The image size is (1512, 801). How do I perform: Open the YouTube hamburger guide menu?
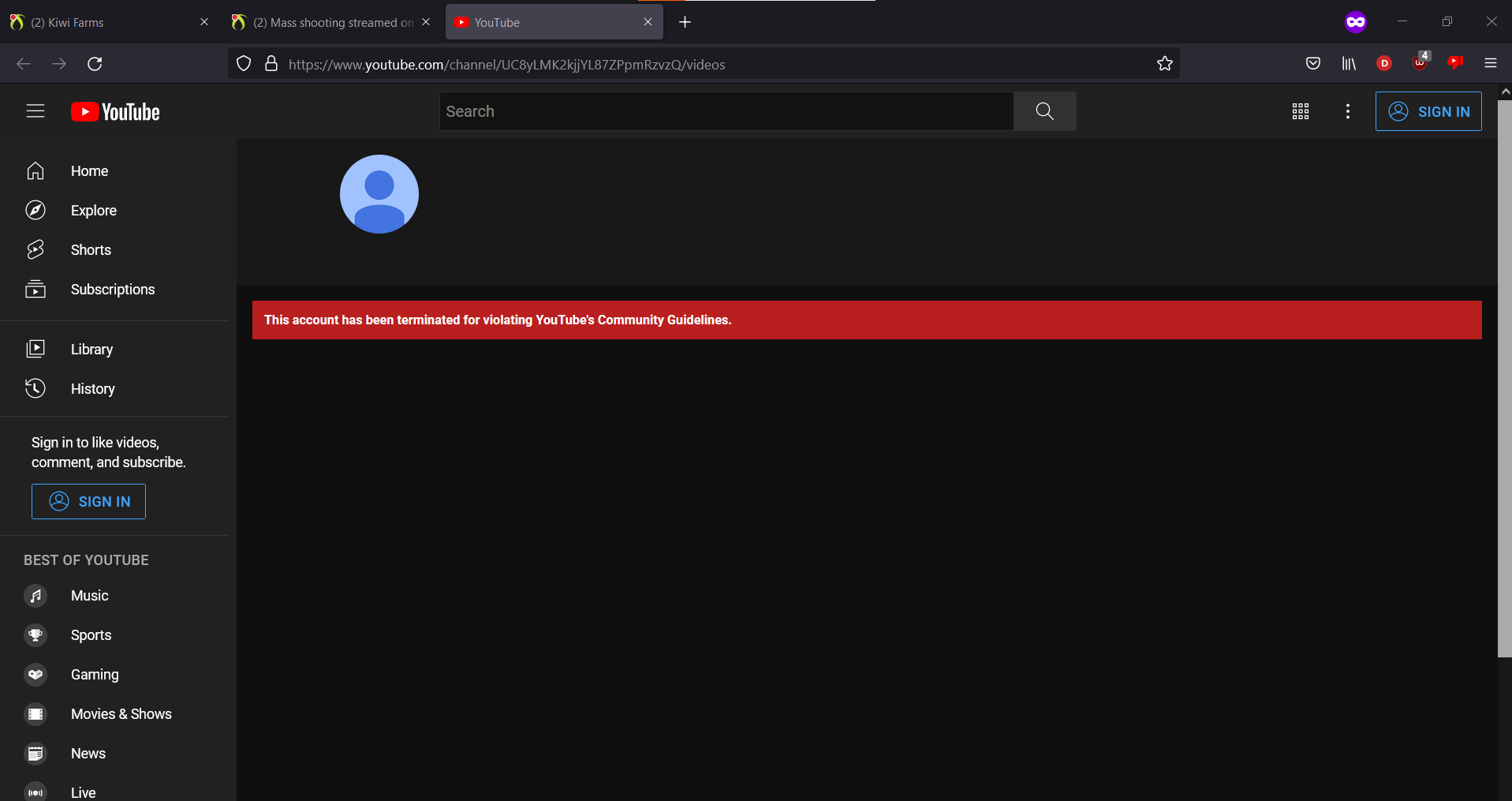35,111
